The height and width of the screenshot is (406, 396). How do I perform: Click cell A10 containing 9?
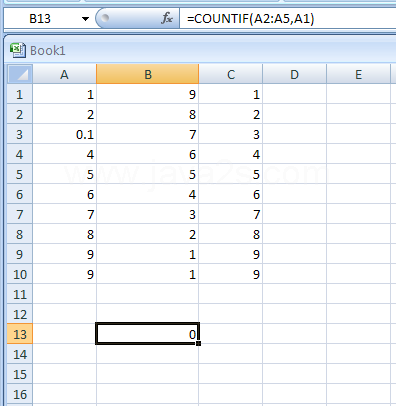tap(64, 274)
